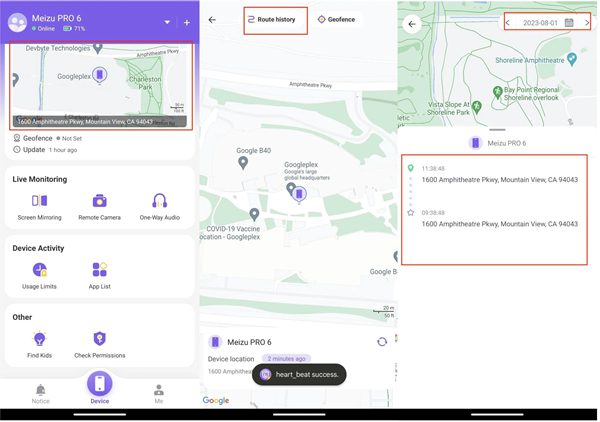Go to next date in route history
The width and height of the screenshot is (600, 422).
point(587,23)
